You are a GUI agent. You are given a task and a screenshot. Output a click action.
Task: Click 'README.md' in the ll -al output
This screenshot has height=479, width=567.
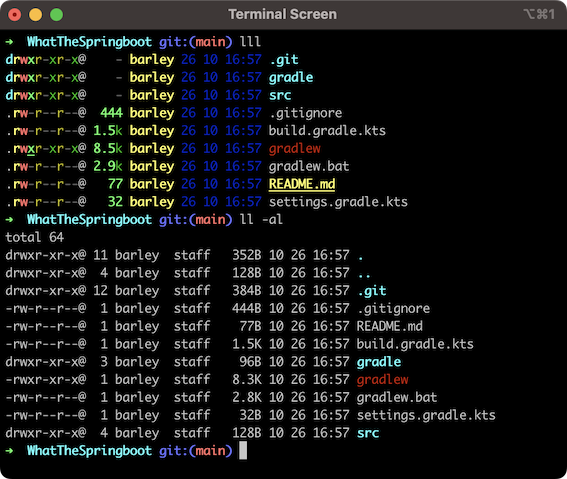[390, 326]
